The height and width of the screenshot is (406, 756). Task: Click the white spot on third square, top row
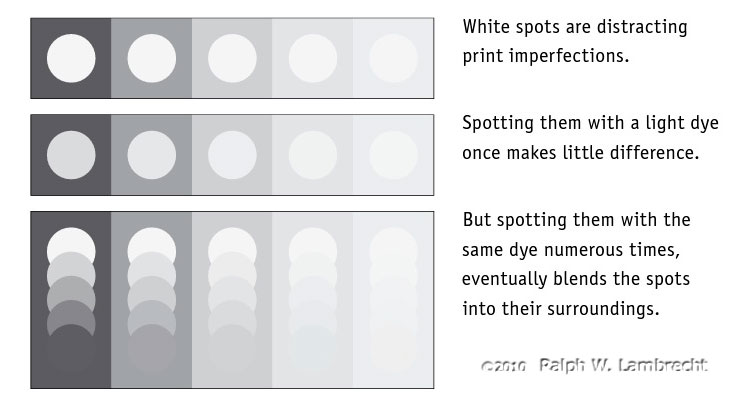pyautogui.click(x=232, y=58)
